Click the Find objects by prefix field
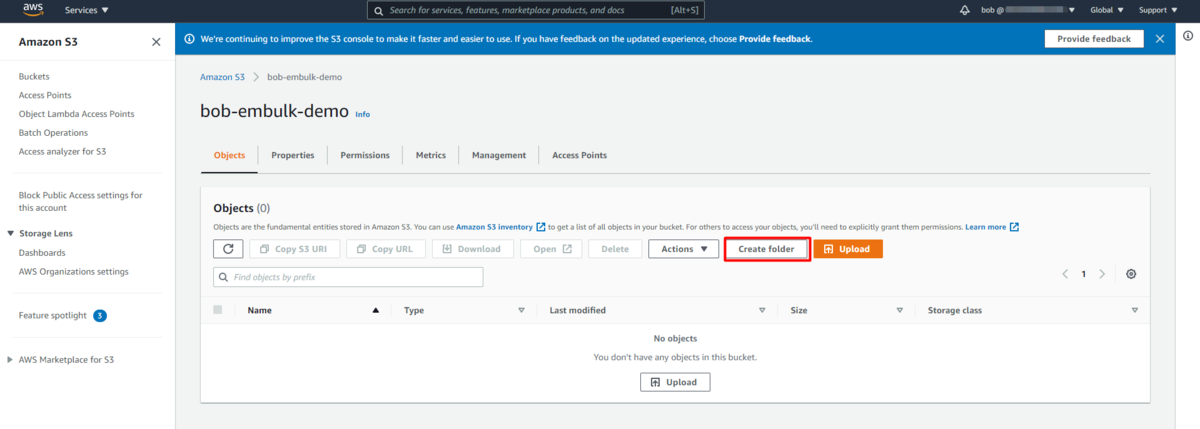Viewport: 1200px width, 429px height. coord(348,277)
